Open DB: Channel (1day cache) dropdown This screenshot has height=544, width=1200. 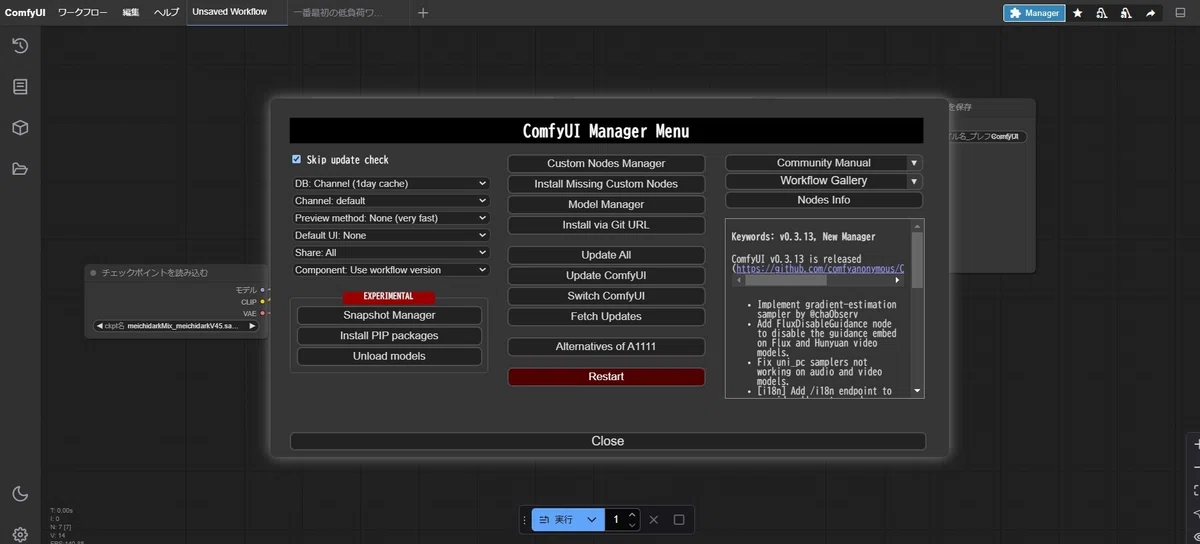click(x=390, y=183)
